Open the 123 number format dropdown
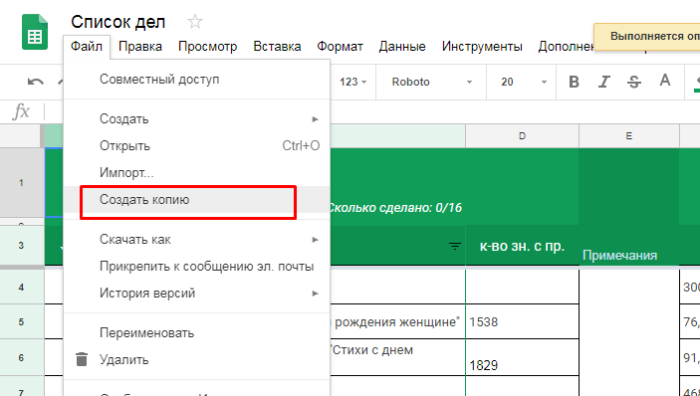 click(x=353, y=82)
